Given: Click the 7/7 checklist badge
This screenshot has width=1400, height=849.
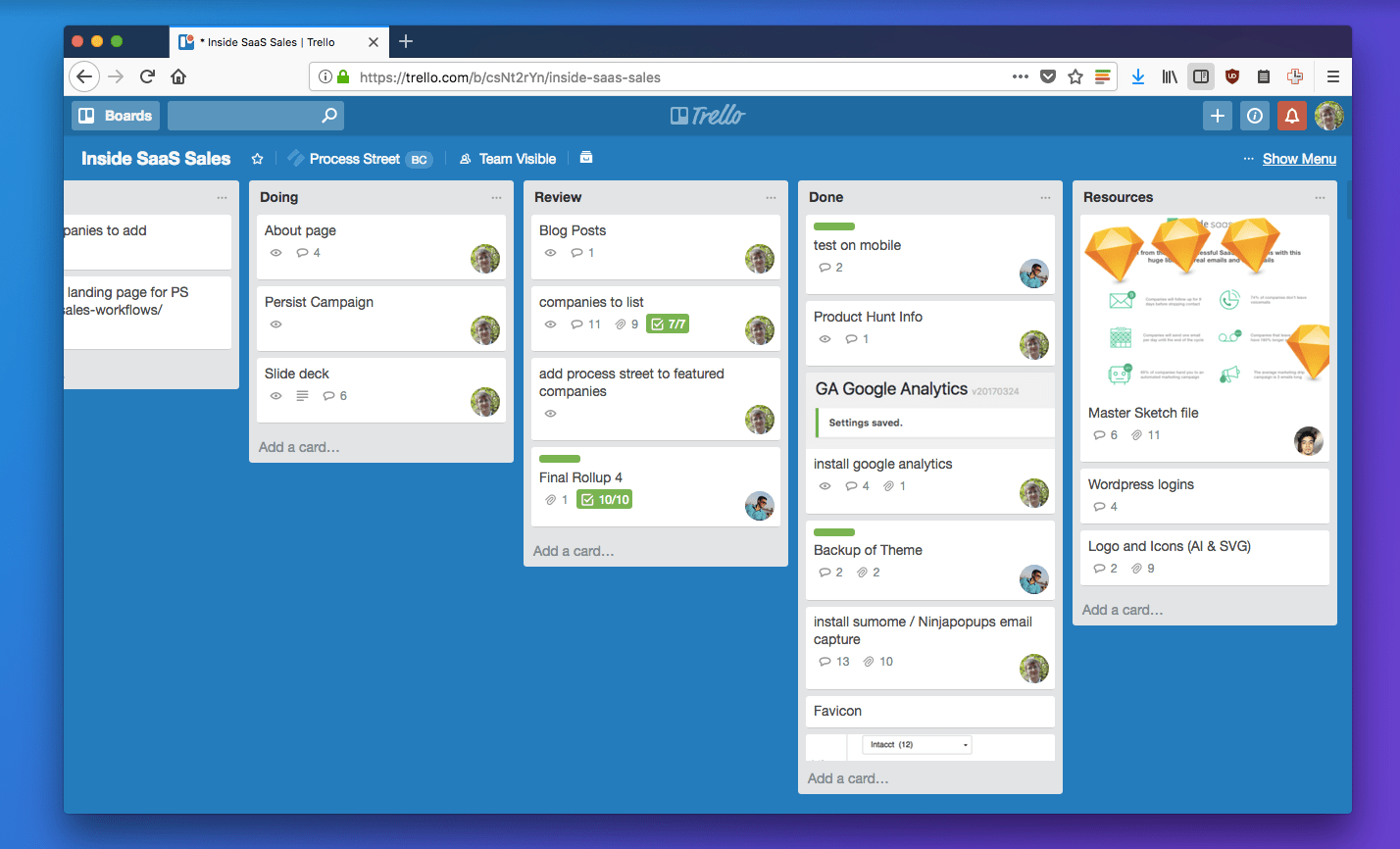Looking at the screenshot, I should pyautogui.click(x=668, y=325).
